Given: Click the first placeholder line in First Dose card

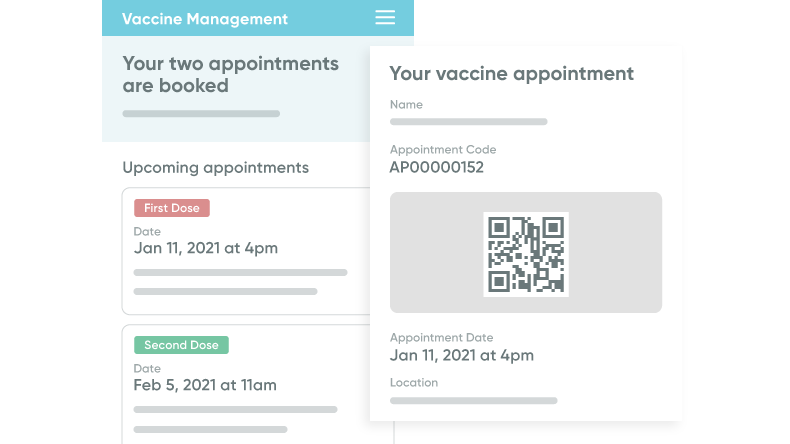Looking at the screenshot, I should click(240, 272).
